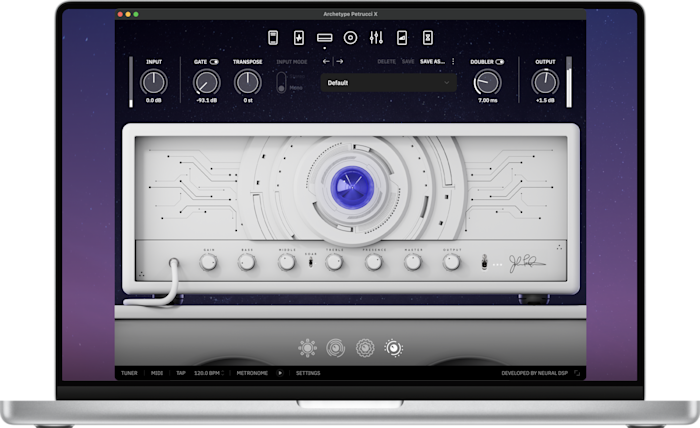Toggle the Doubler on/off switch
The width and height of the screenshot is (700, 428).
[500, 62]
